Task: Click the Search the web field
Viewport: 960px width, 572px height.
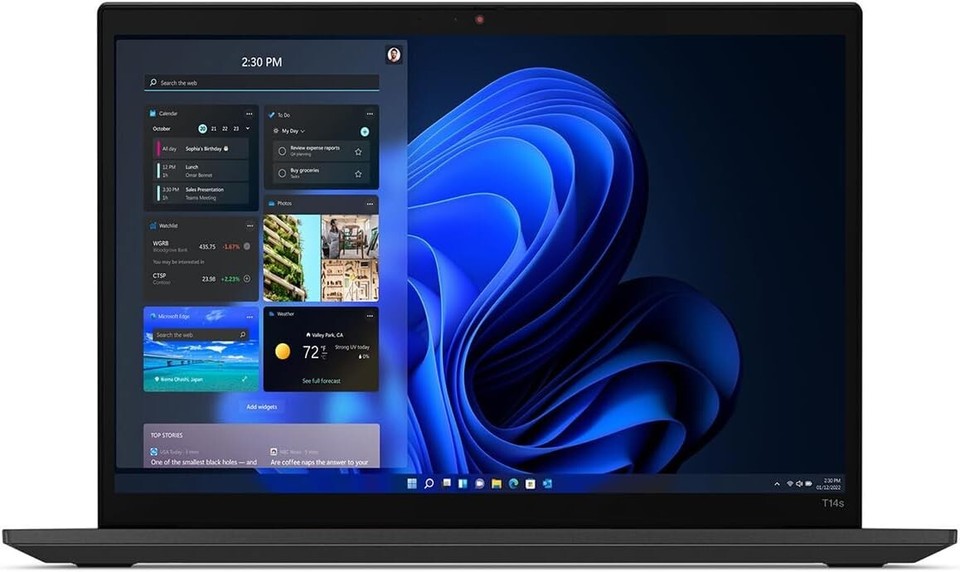Action: click(262, 83)
